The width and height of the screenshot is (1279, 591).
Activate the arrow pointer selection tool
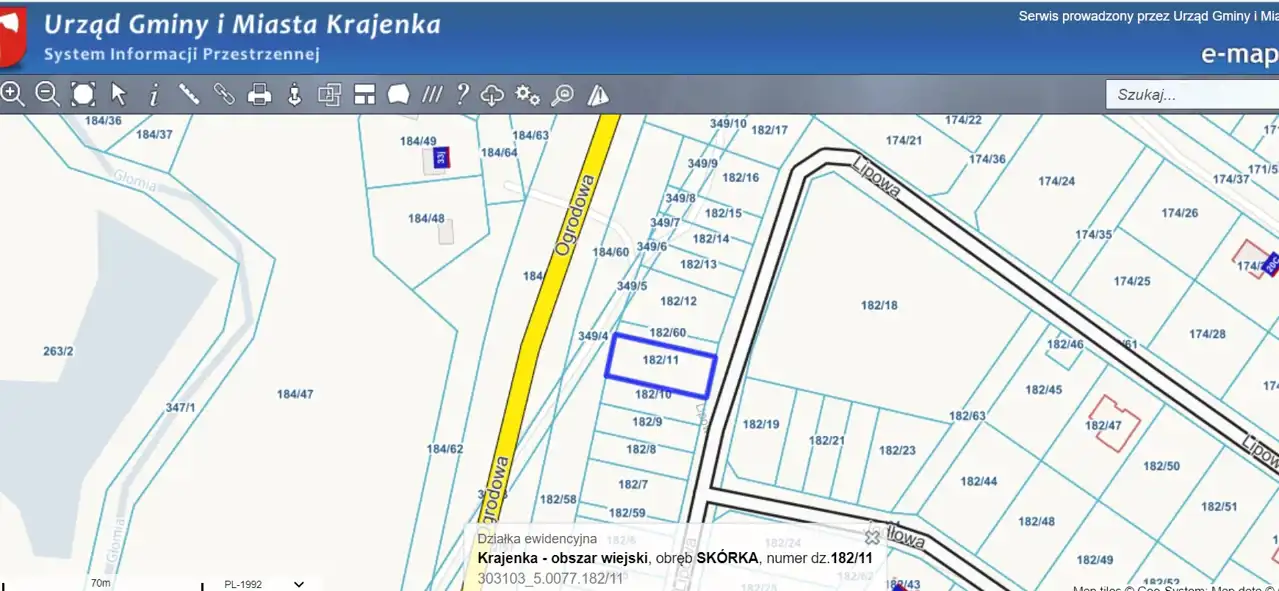(x=119, y=95)
